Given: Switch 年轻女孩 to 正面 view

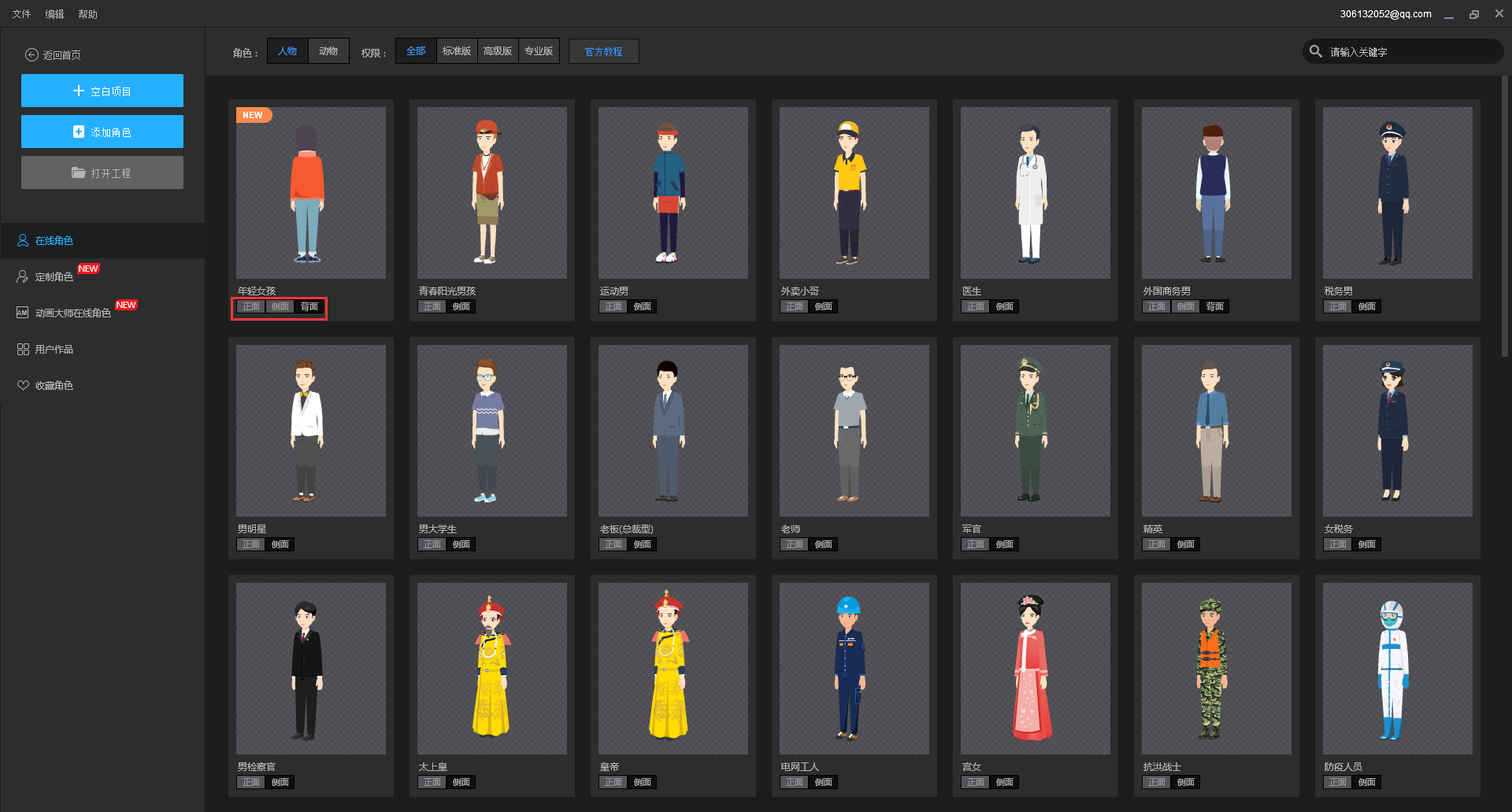Looking at the screenshot, I should click(x=251, y=306).
